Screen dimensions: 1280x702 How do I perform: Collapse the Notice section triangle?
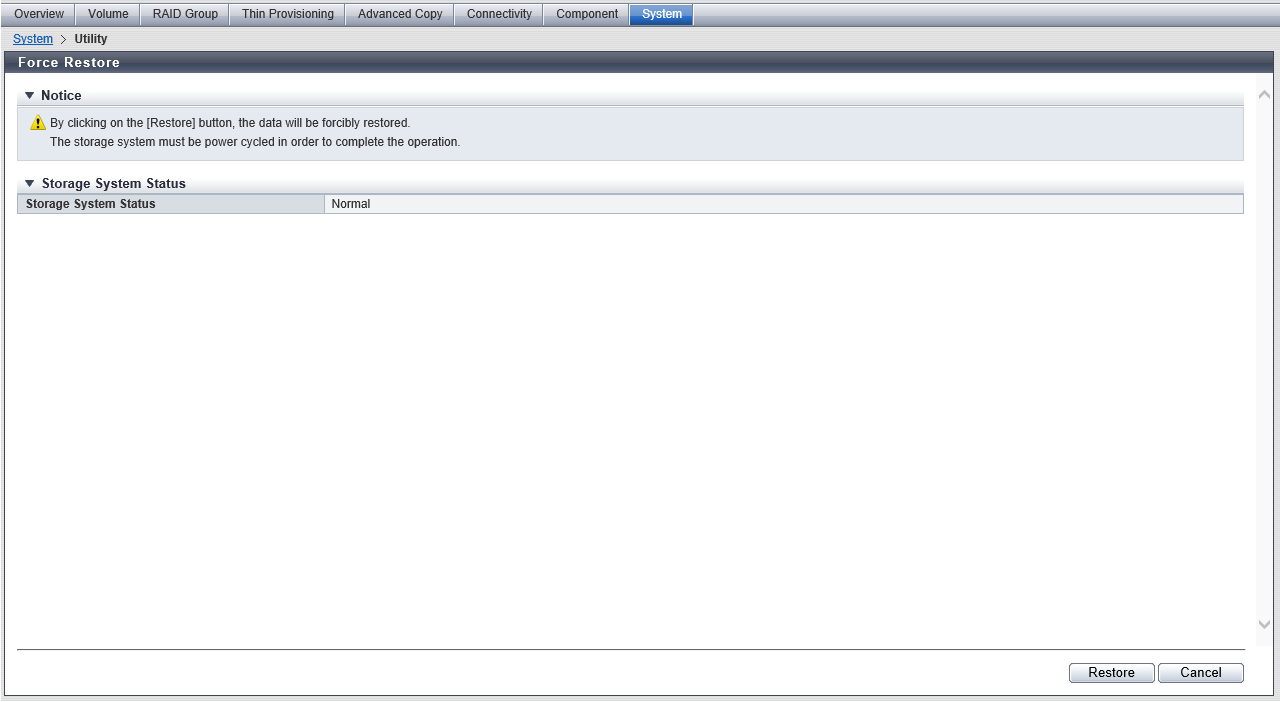pos(30,96)
